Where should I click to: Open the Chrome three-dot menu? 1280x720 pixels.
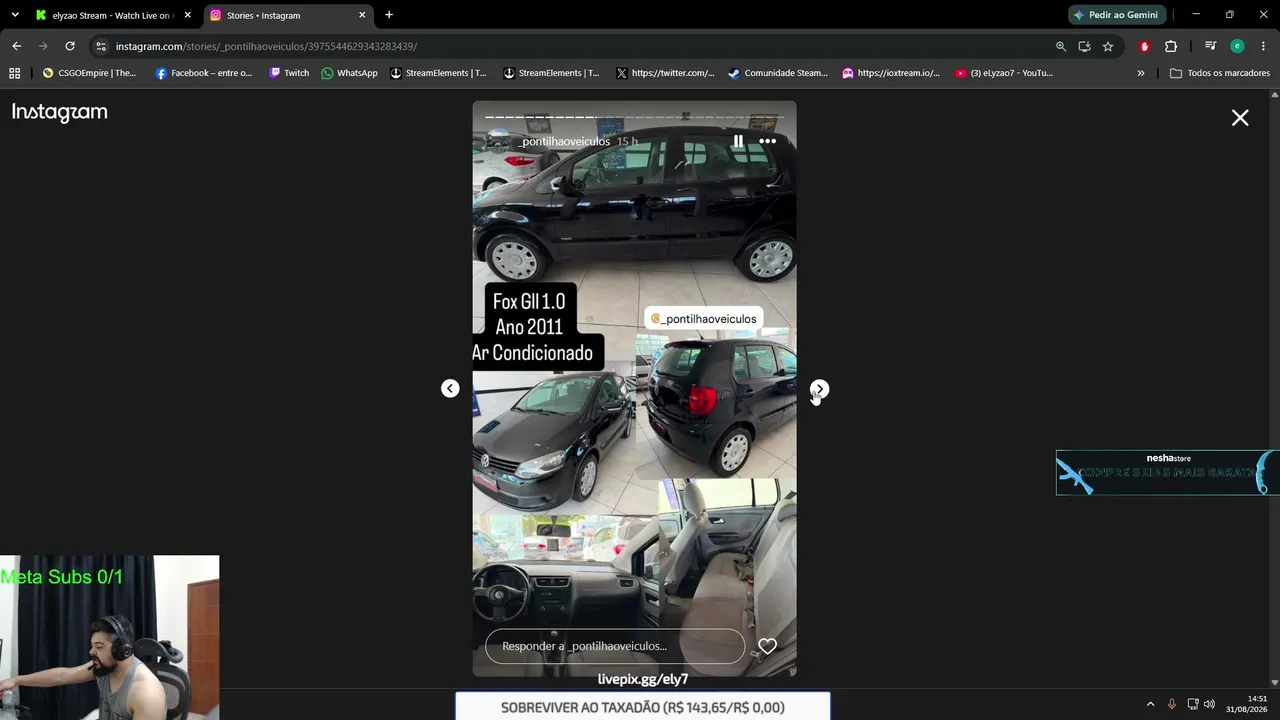pos(1263,46)
